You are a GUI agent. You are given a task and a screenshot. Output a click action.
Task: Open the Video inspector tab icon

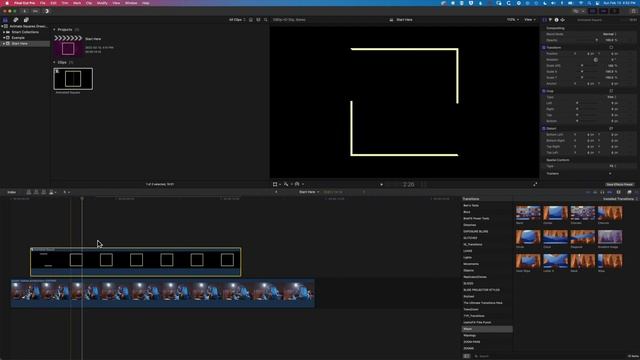(x=544, y=20)
